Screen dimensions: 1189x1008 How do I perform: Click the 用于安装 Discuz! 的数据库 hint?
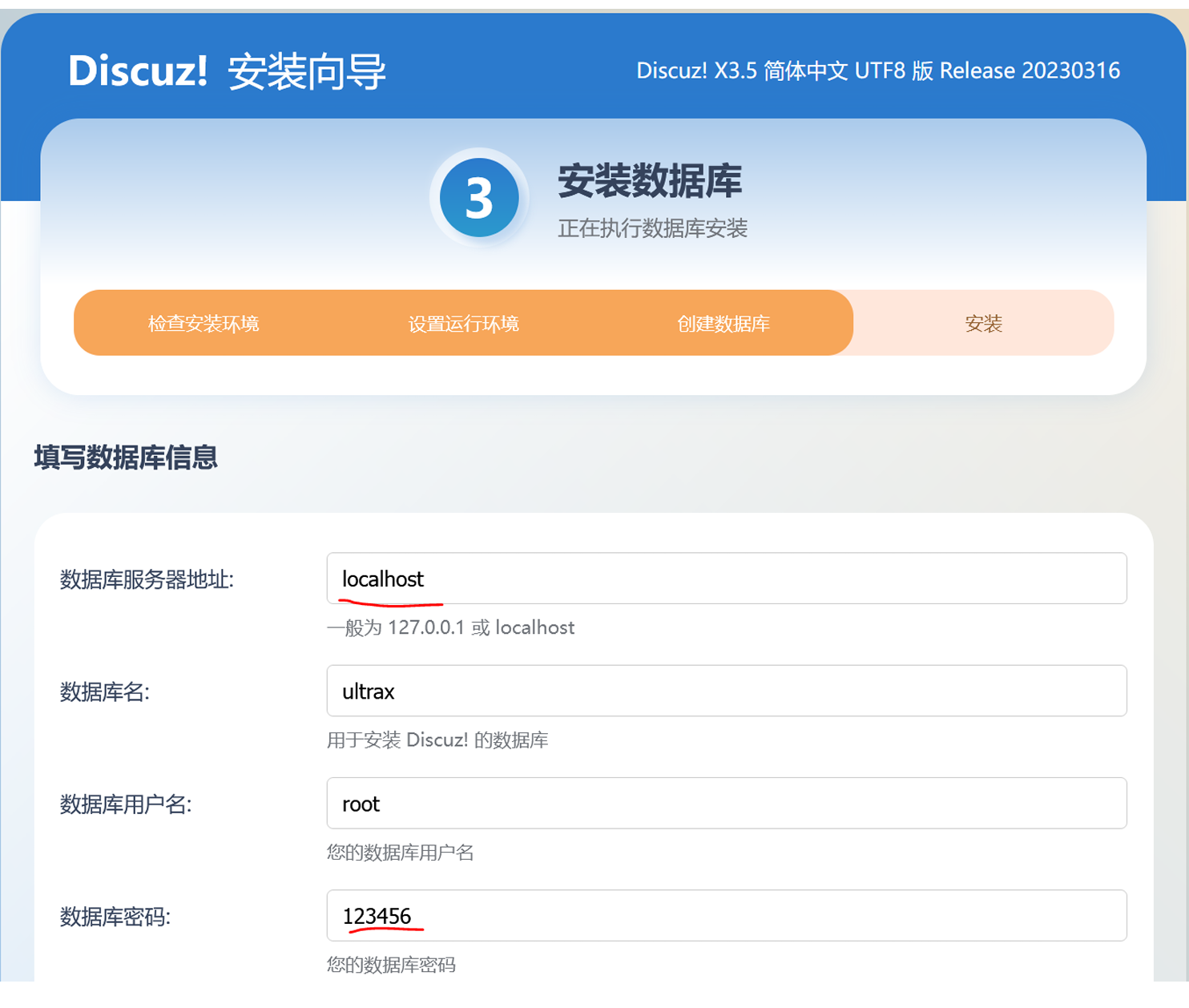pyautogui.click(x=439, y=740)
